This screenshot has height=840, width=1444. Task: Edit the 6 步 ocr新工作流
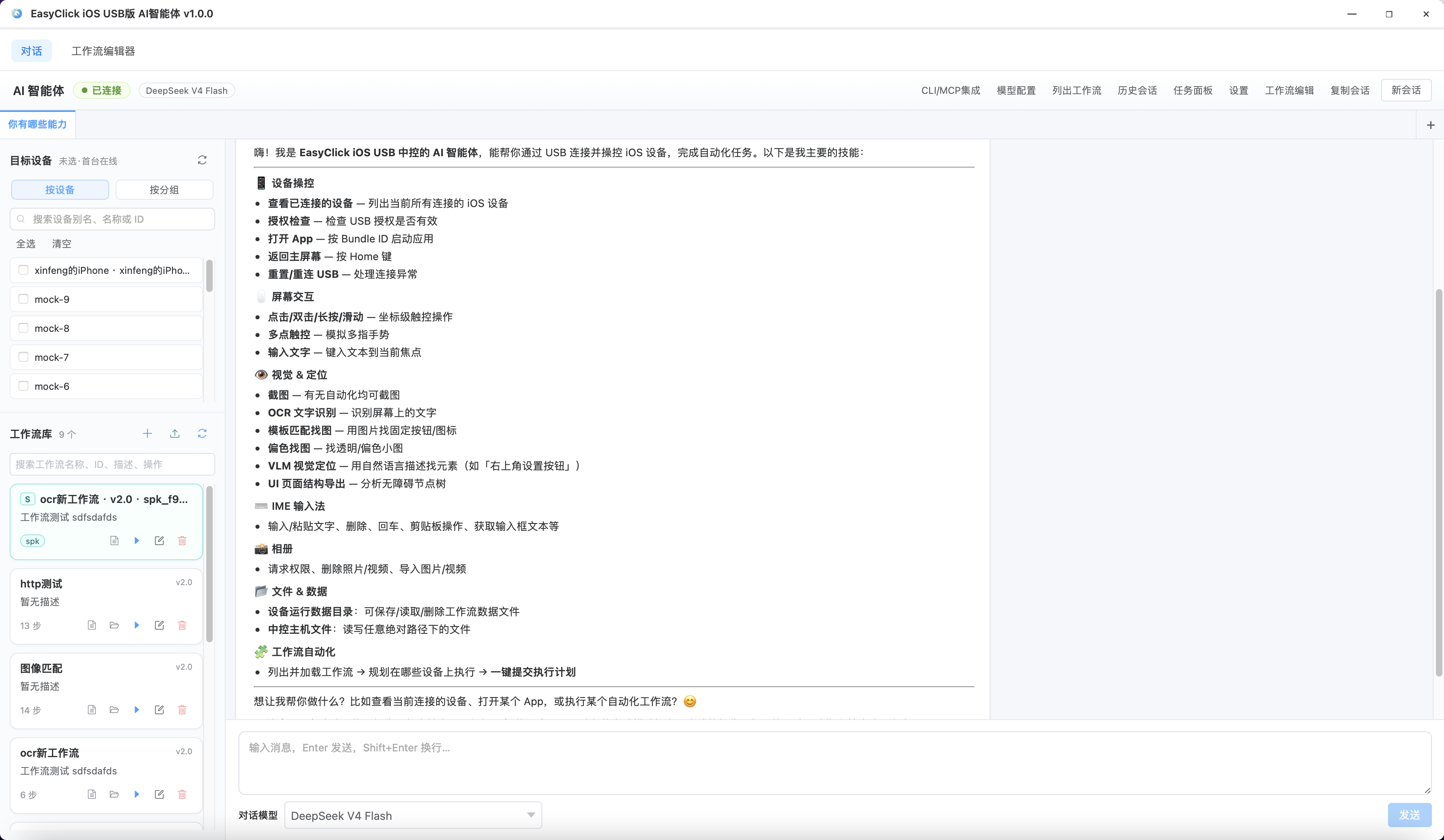coord(159,794)
